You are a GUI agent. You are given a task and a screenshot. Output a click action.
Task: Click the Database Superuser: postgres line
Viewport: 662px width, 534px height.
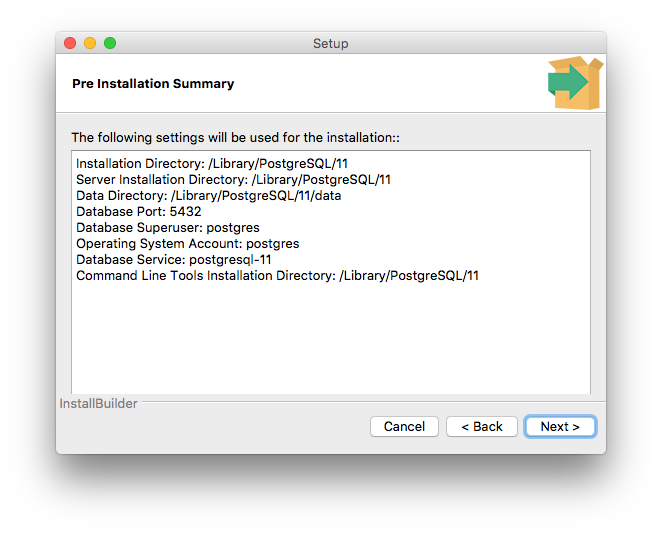(x=168, y=228)
